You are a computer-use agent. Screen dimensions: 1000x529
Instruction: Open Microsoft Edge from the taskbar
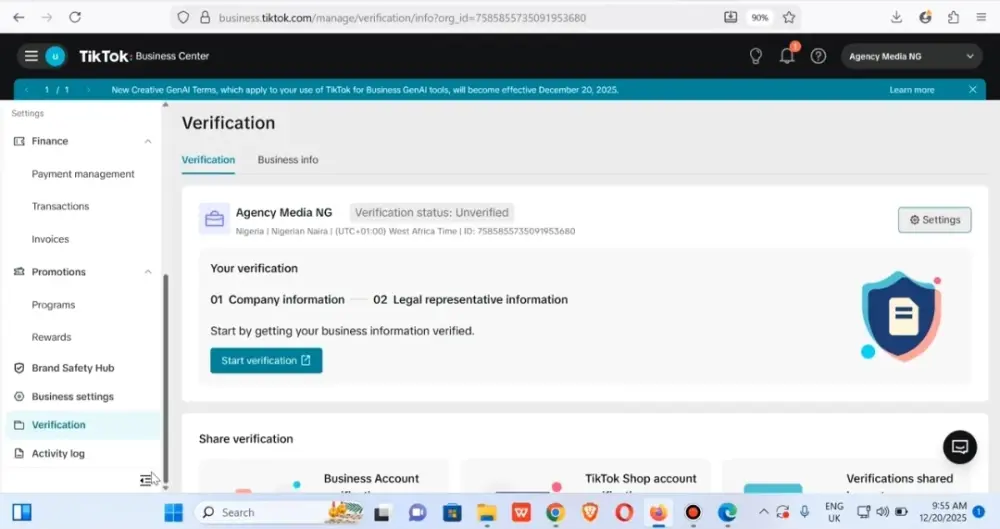click(x=727, y=512)
